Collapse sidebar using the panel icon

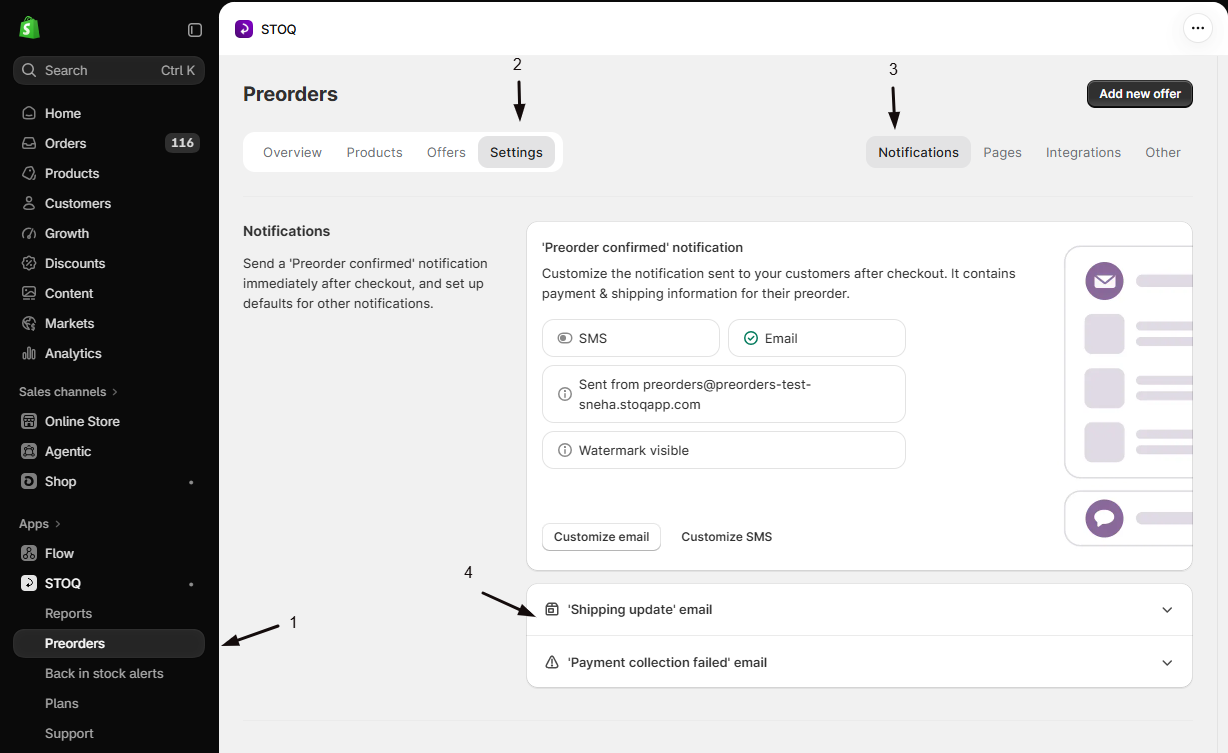pos(195,30)
